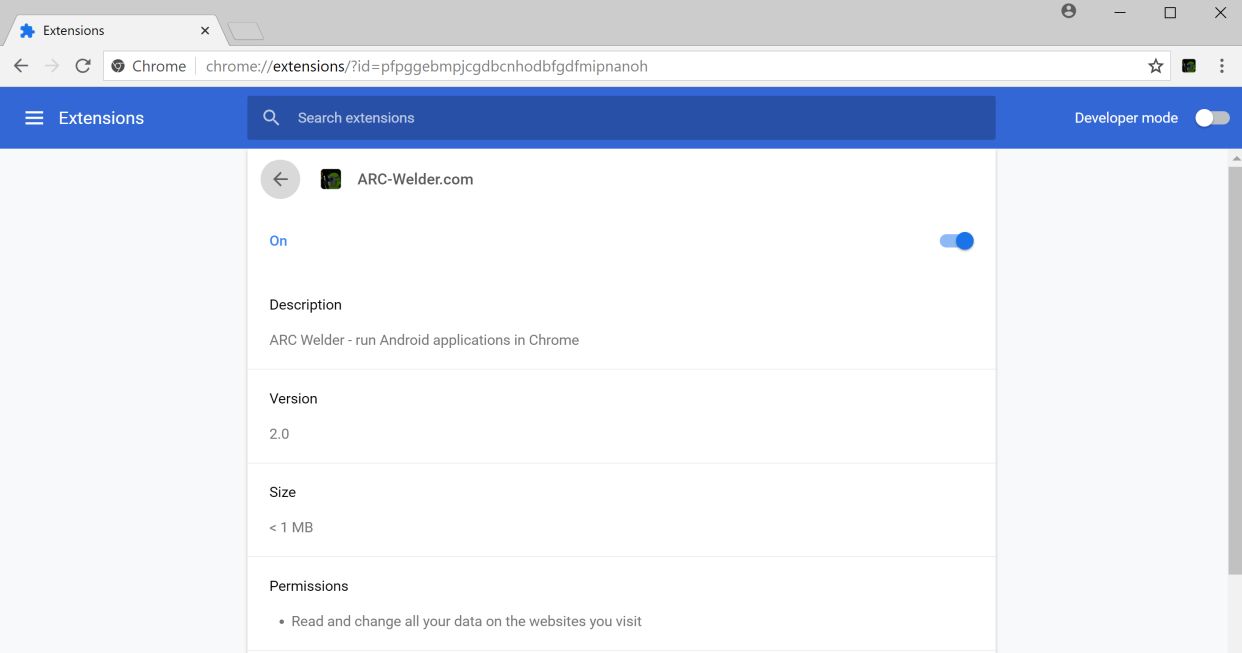The width and height of the screenshot is (1242, 653).
Task: Click the Description heading
Action: tap(305, 305)
